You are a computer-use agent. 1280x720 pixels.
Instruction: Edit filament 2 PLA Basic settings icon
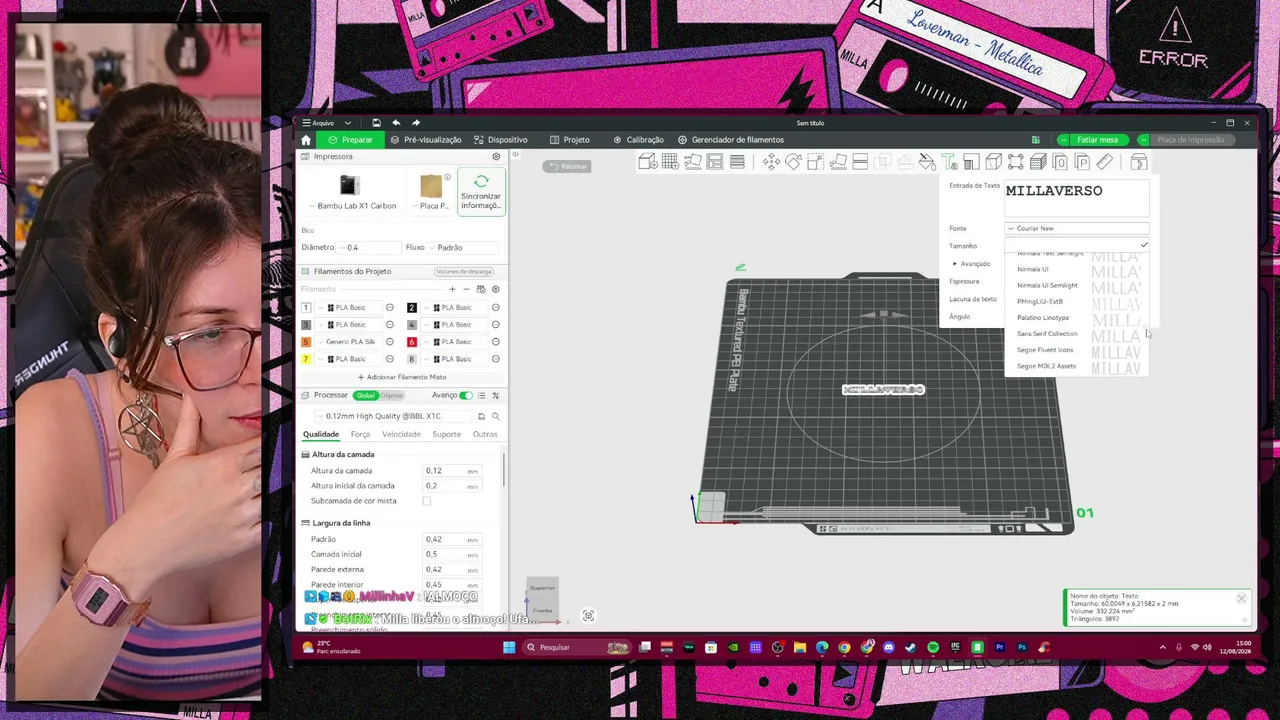495,308
